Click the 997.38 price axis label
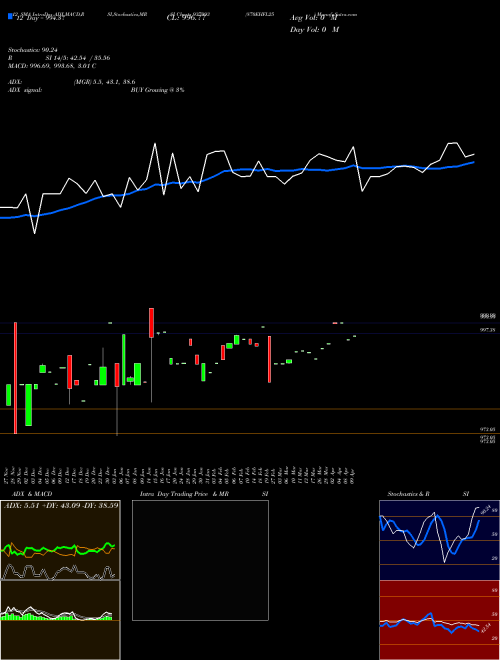 coord(487,330)
